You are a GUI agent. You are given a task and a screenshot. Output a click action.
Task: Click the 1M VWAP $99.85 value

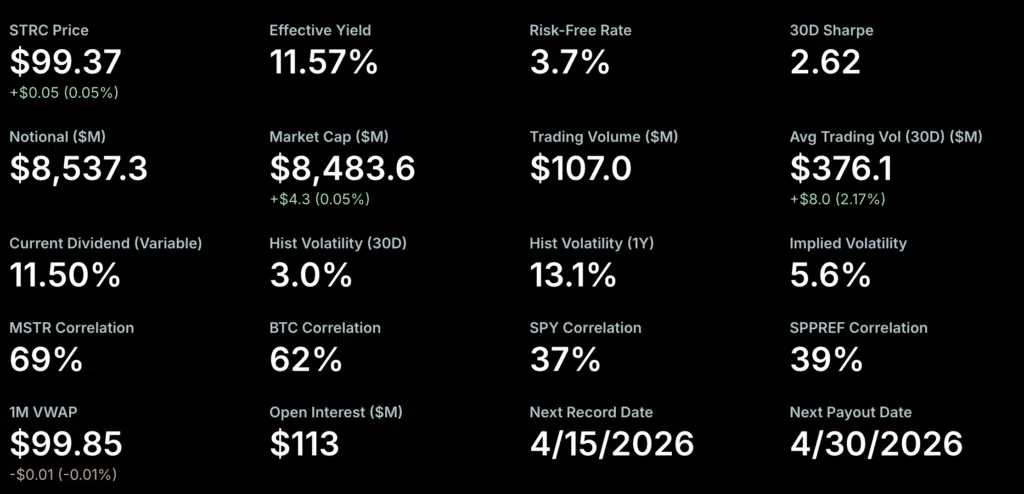click(65, 443)
